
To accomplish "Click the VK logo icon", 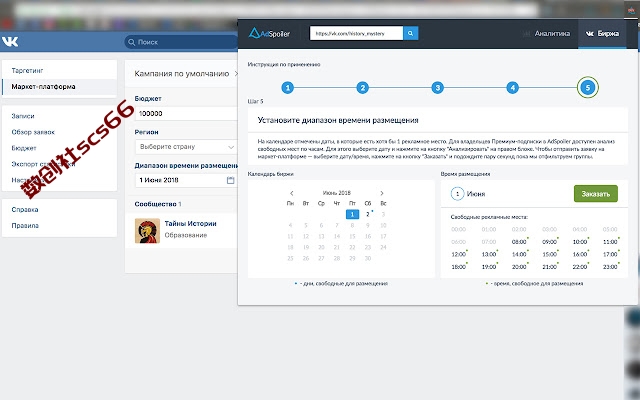I will (x=10, y=42).
